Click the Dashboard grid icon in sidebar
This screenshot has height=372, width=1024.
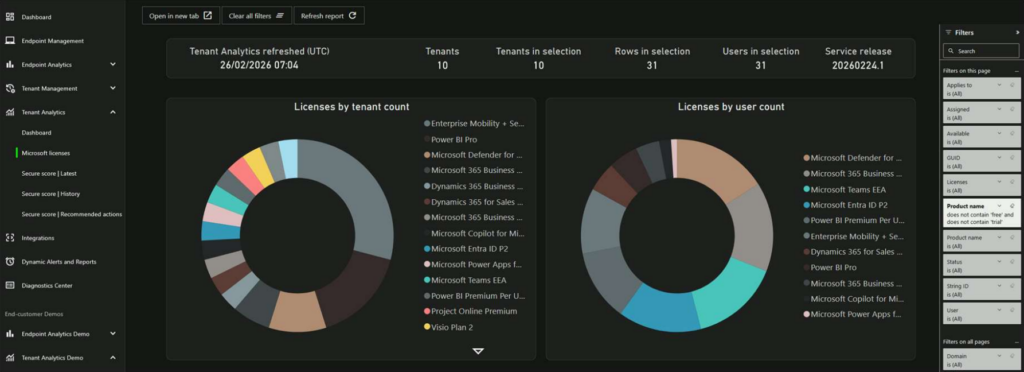pyautogui.click(x=10, y=17)
